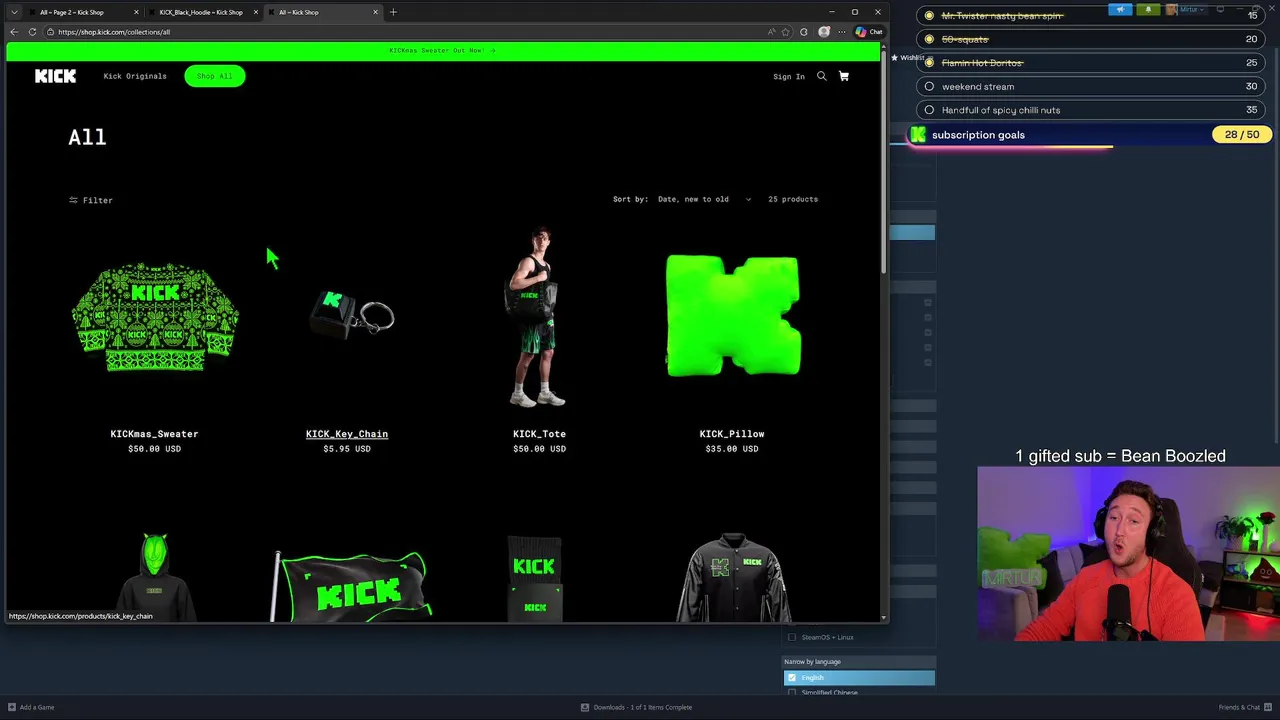Toggle 'Flamin Hot Doritos' goal circle
This screenshot has height=720, width=1280.
tap(929, 63)
